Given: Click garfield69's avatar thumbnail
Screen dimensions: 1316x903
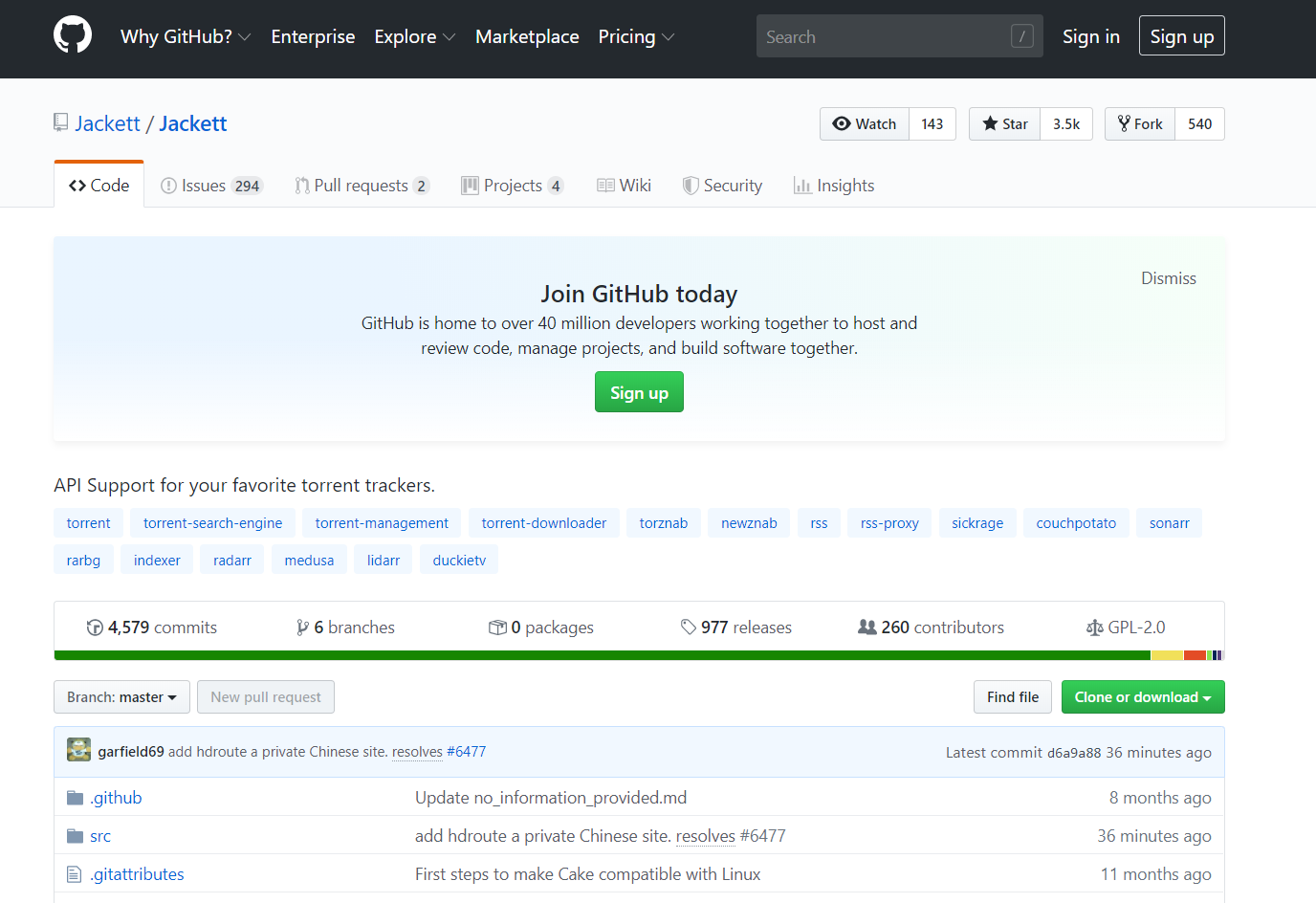Looking at the screenshot, I should point(78,750).
